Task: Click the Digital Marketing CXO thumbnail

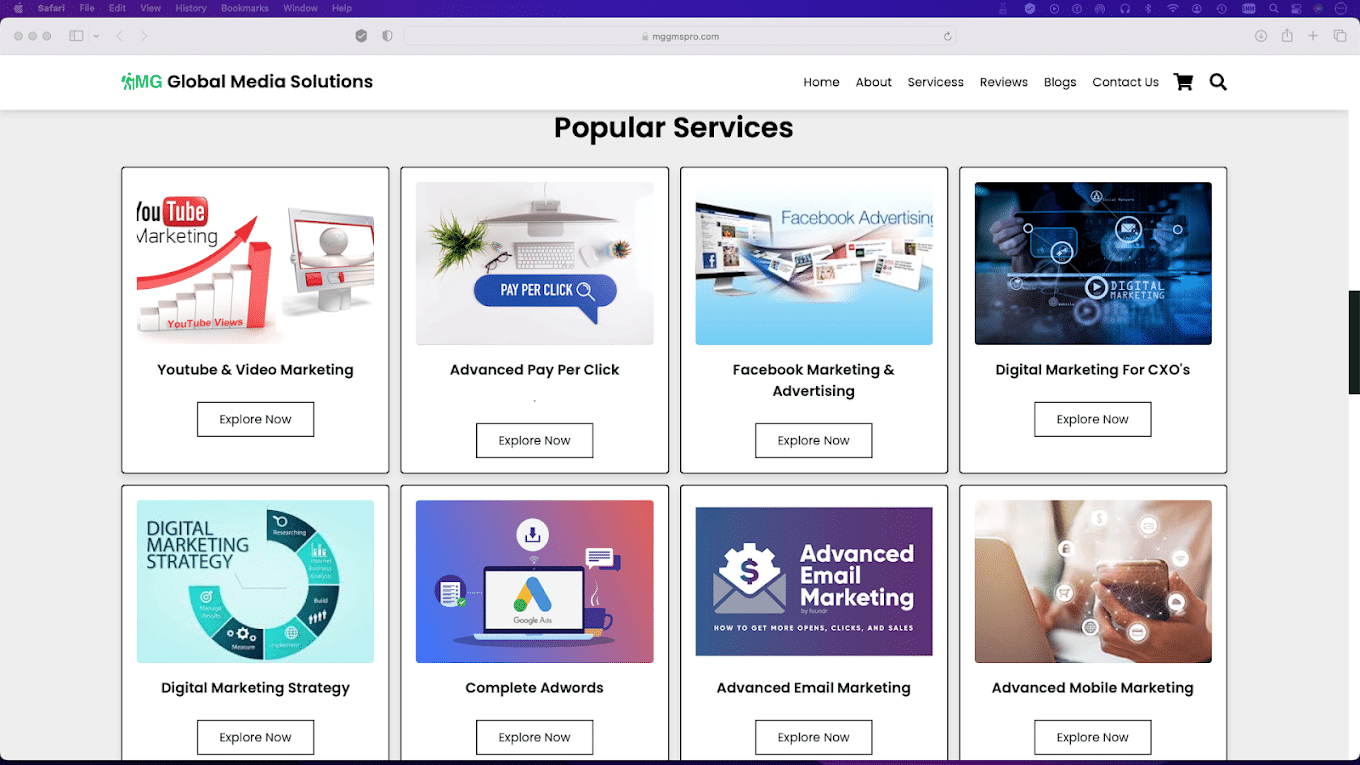Action: click(1093, 263)
